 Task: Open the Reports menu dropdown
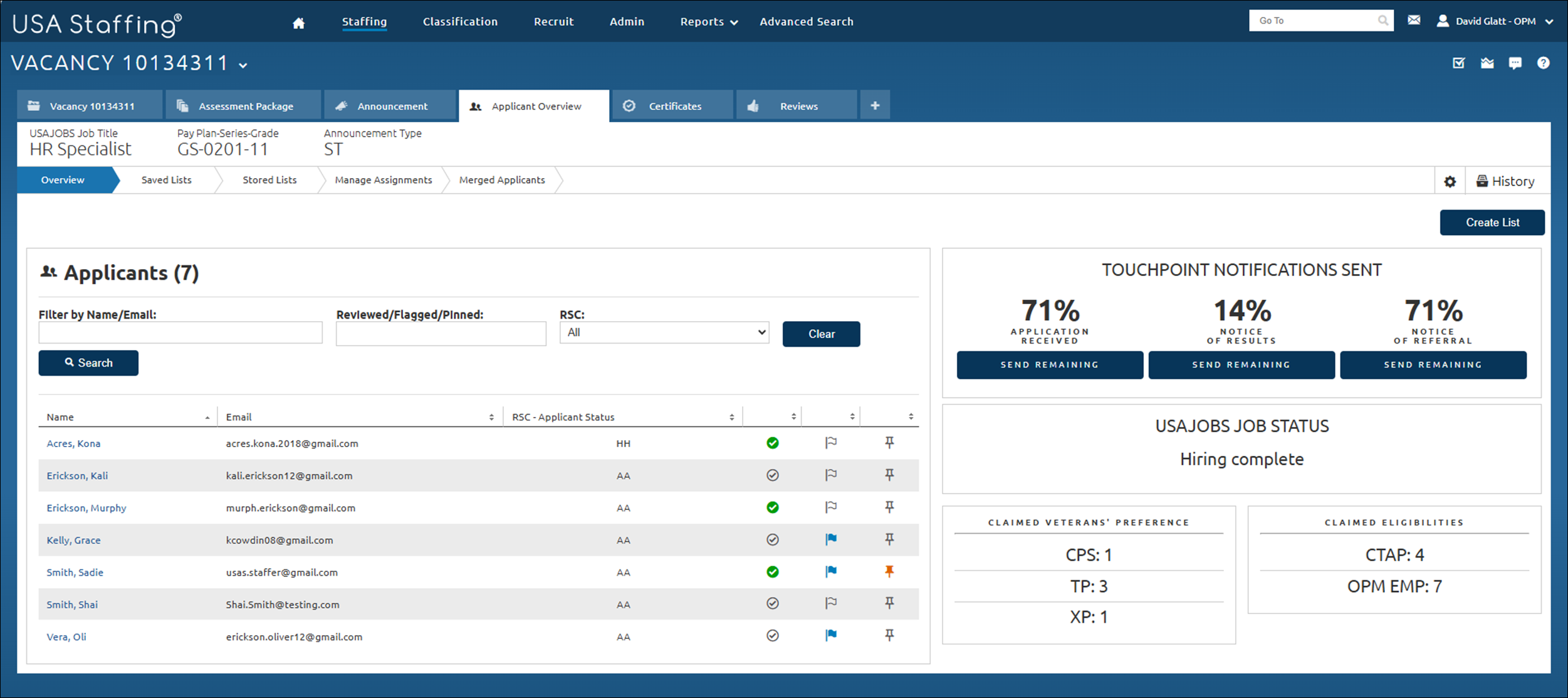(708, 21)
